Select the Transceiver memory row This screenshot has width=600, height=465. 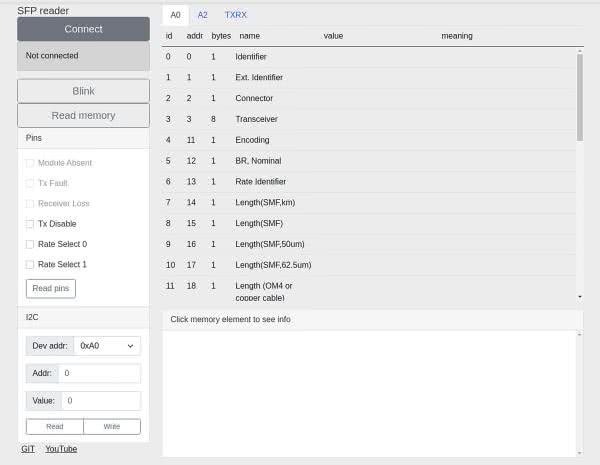[x=370, y=119]
